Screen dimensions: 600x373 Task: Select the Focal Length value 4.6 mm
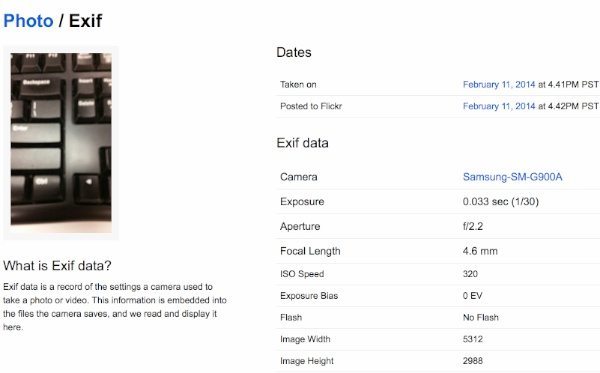[x=480, y=251]
